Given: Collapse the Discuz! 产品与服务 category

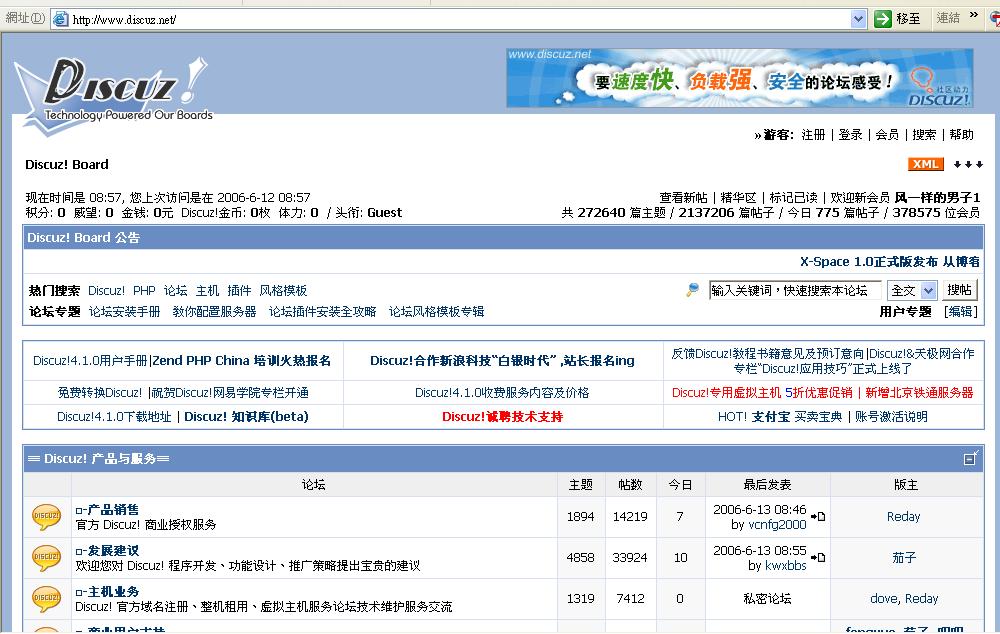Looking at the screenshot, I should point(971,458).
